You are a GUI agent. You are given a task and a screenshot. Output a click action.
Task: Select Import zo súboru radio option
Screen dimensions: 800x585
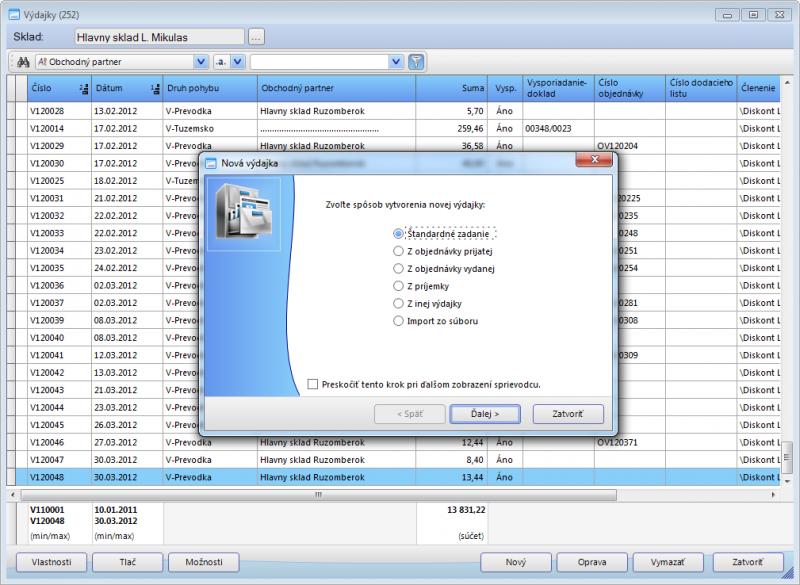coord(399,321)
